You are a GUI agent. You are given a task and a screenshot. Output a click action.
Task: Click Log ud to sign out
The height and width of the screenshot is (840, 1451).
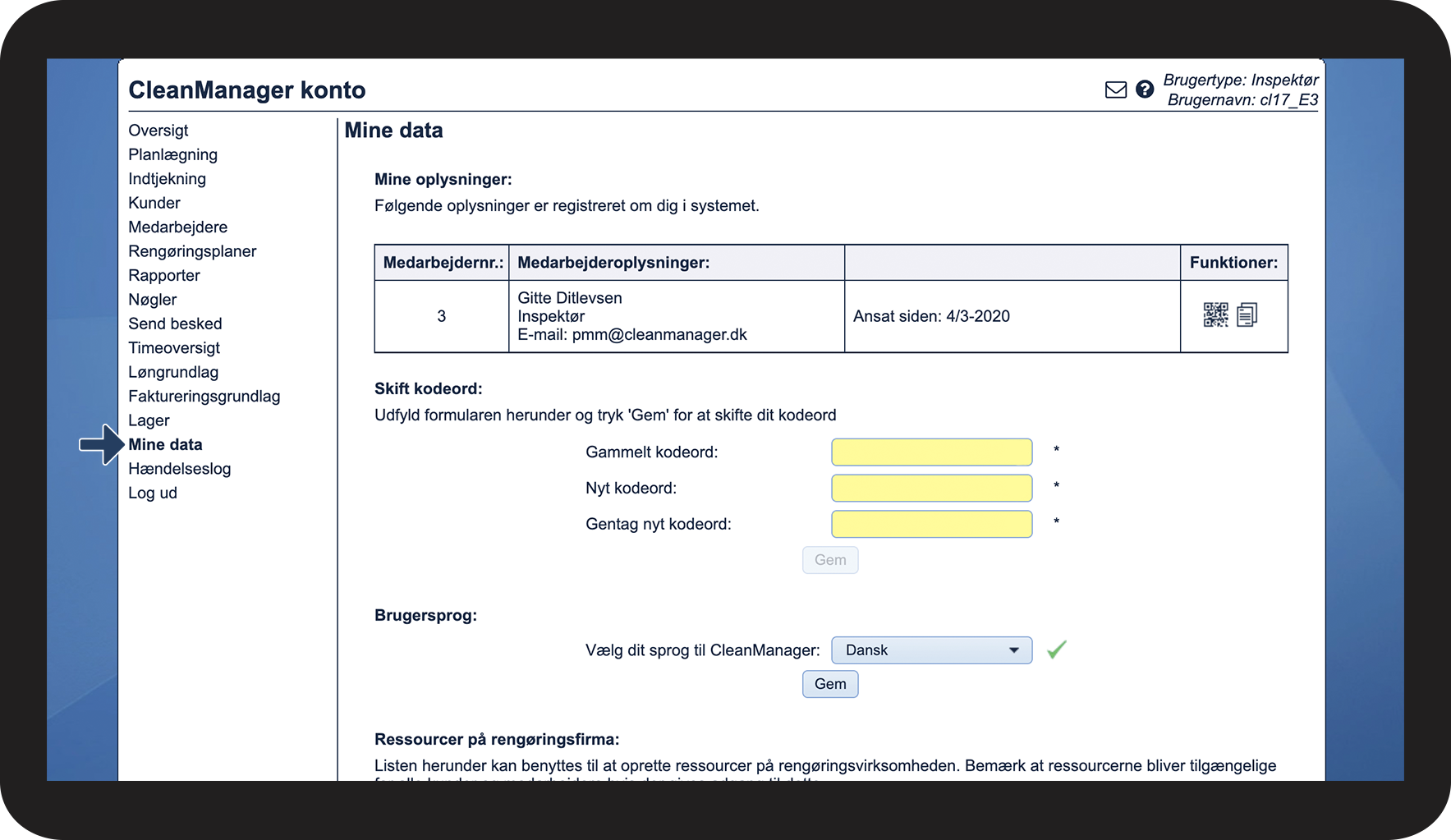click(152, 493)
